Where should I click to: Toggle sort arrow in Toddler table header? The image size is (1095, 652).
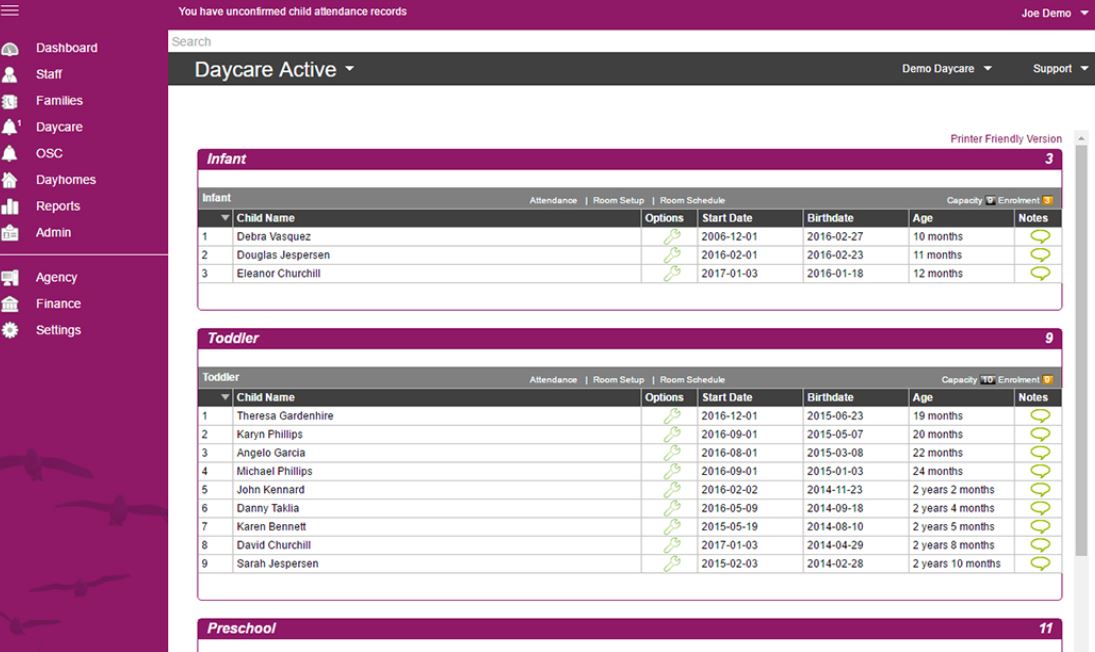(225, 397)
